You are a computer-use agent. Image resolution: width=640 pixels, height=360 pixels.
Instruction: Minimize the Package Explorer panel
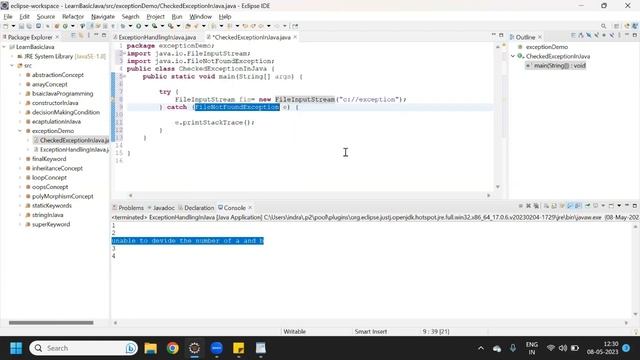96,36
